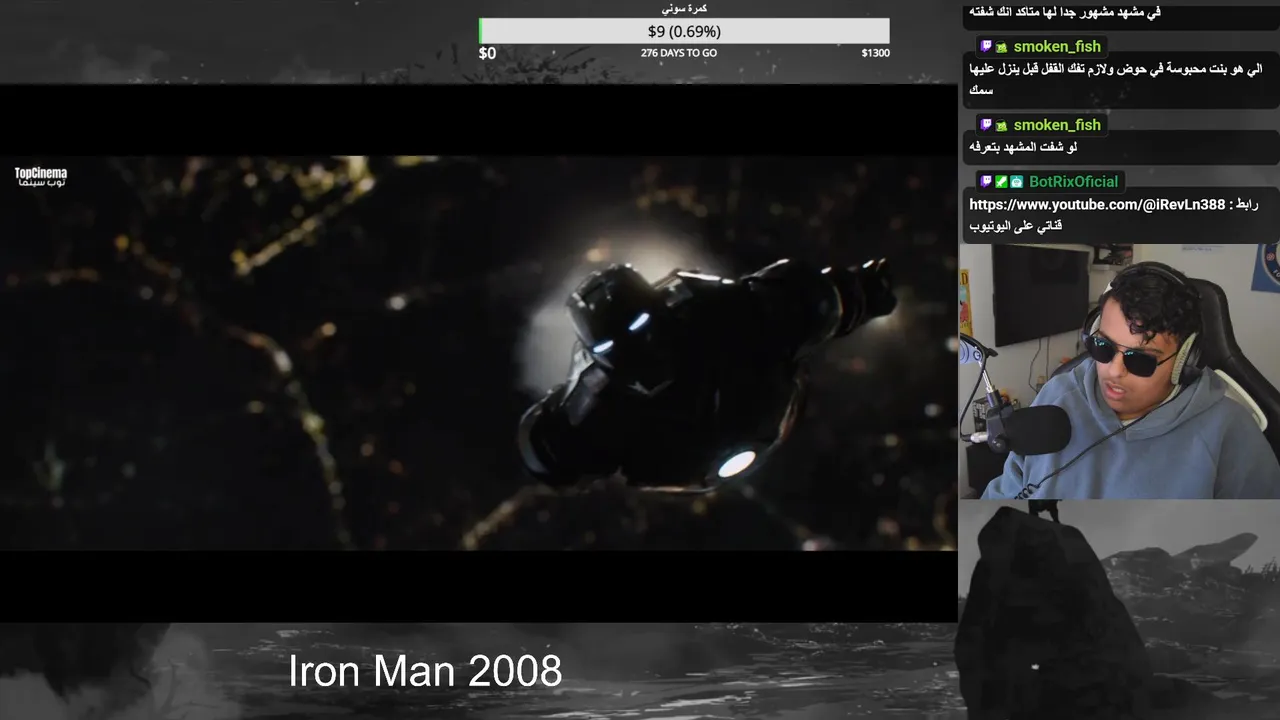This screenshot has height=720, width=1280.
Task: Click the '$9 (0.69%)' goal amount text
Action: click(x=684, y=31)
